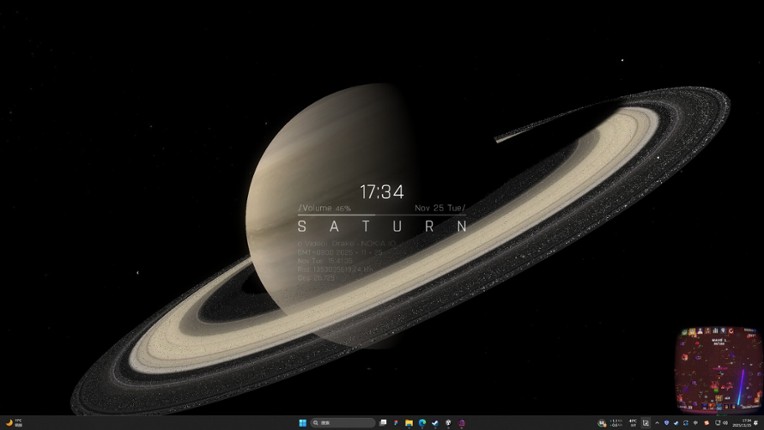Image resolution: width=764 pixels, height=430 pixels.
Task: Open the notification center icon
Action: coord(757,423)
